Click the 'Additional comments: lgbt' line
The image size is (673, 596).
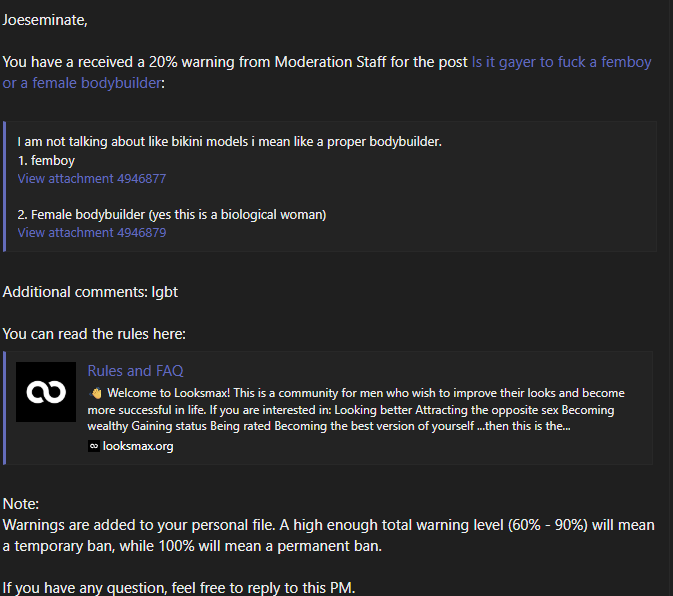point(90,292)
